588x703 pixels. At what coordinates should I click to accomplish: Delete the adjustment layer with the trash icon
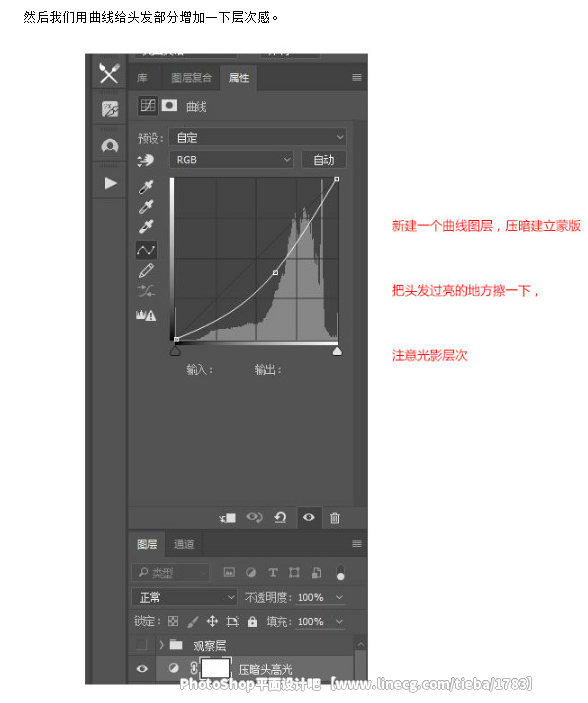(x=335, y=518)
